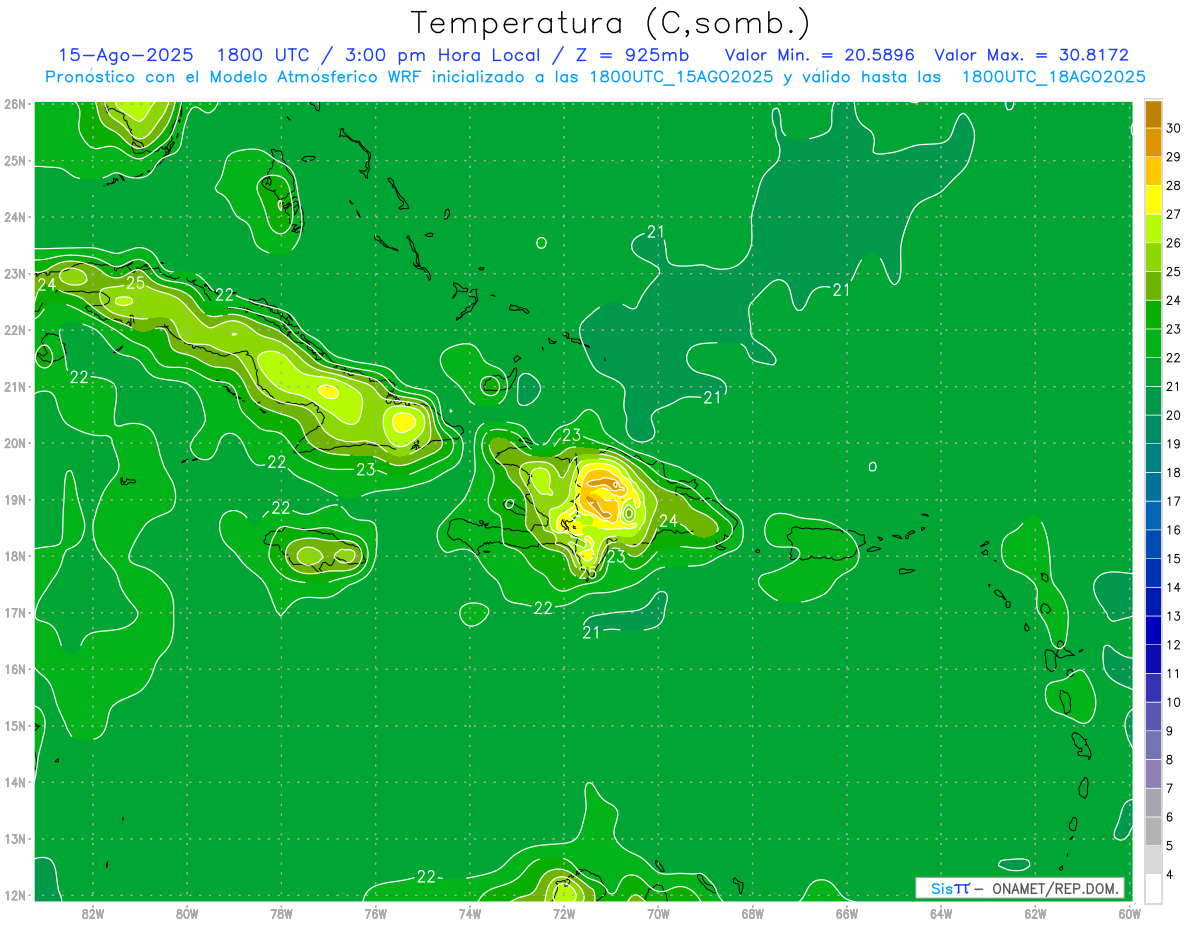Select the purple swatch between 7 and 8
The height and width of the screenshot is (927, 1200).
(1153, 774)
